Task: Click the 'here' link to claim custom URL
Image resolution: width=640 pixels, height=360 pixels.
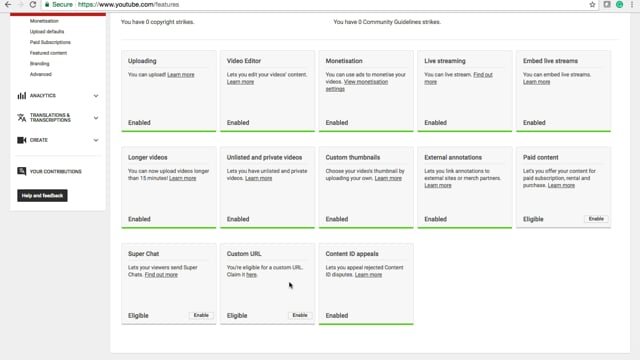Action: pos(251,275)
